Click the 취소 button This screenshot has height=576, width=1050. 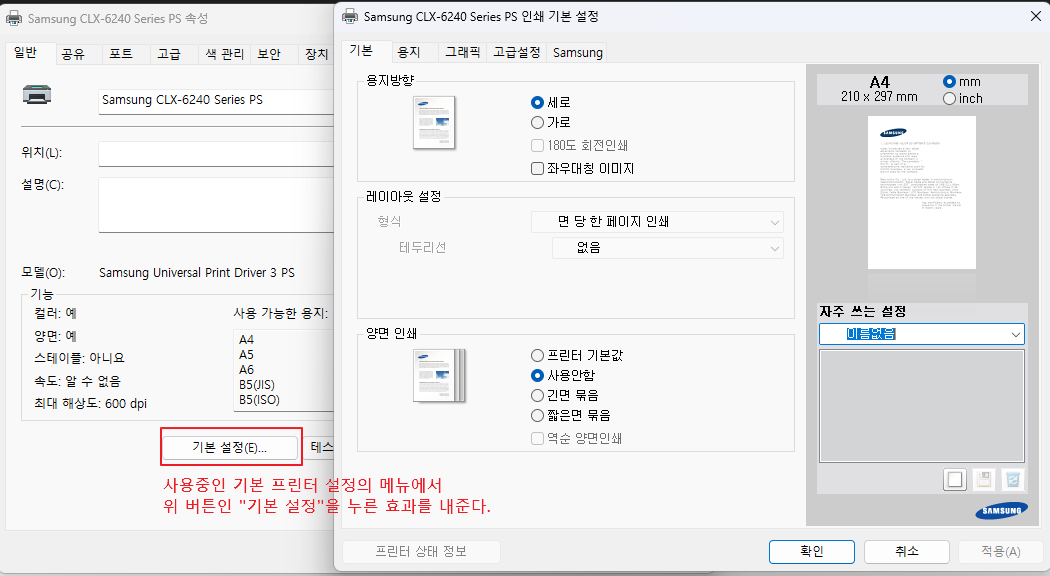tap(907, 551)
